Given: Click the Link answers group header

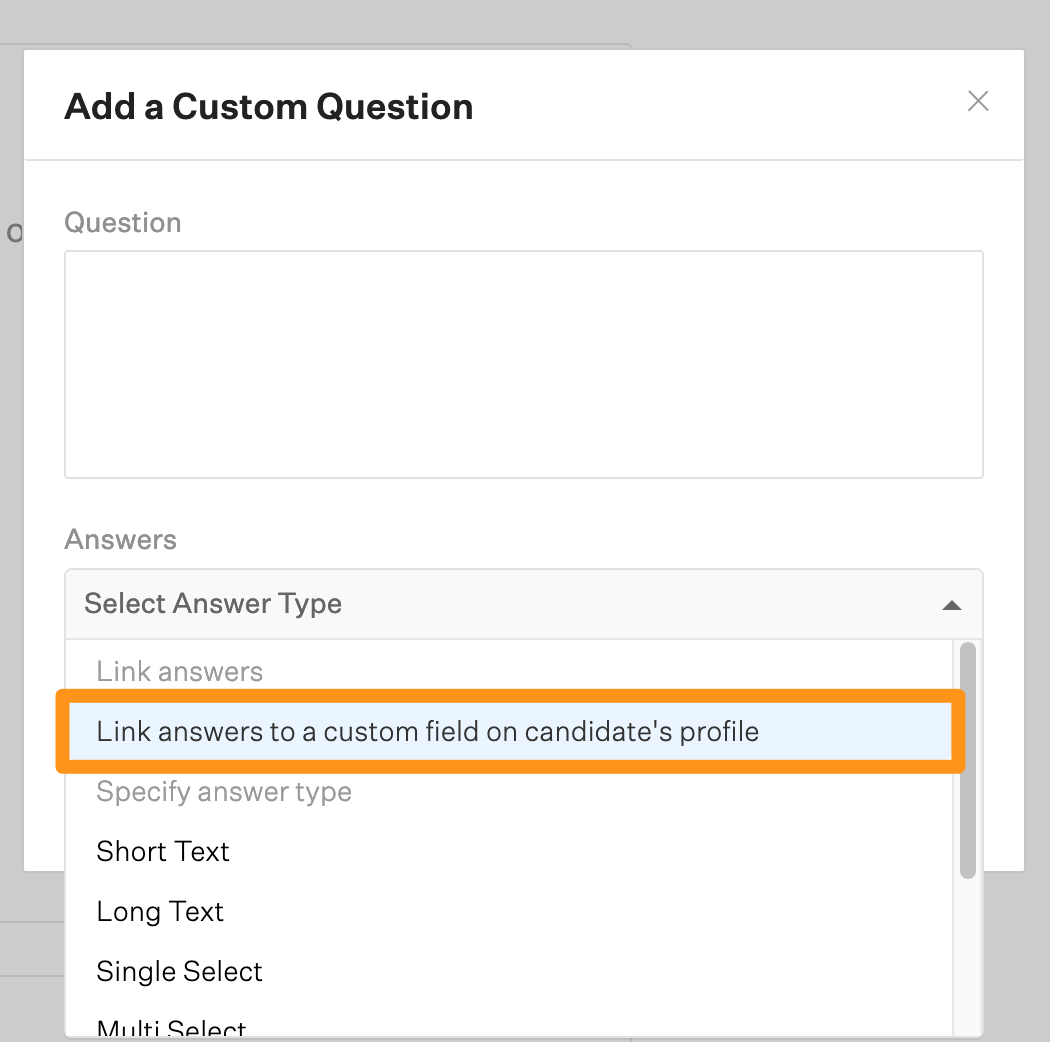Looking at the screenshot, I should (179, 672).
